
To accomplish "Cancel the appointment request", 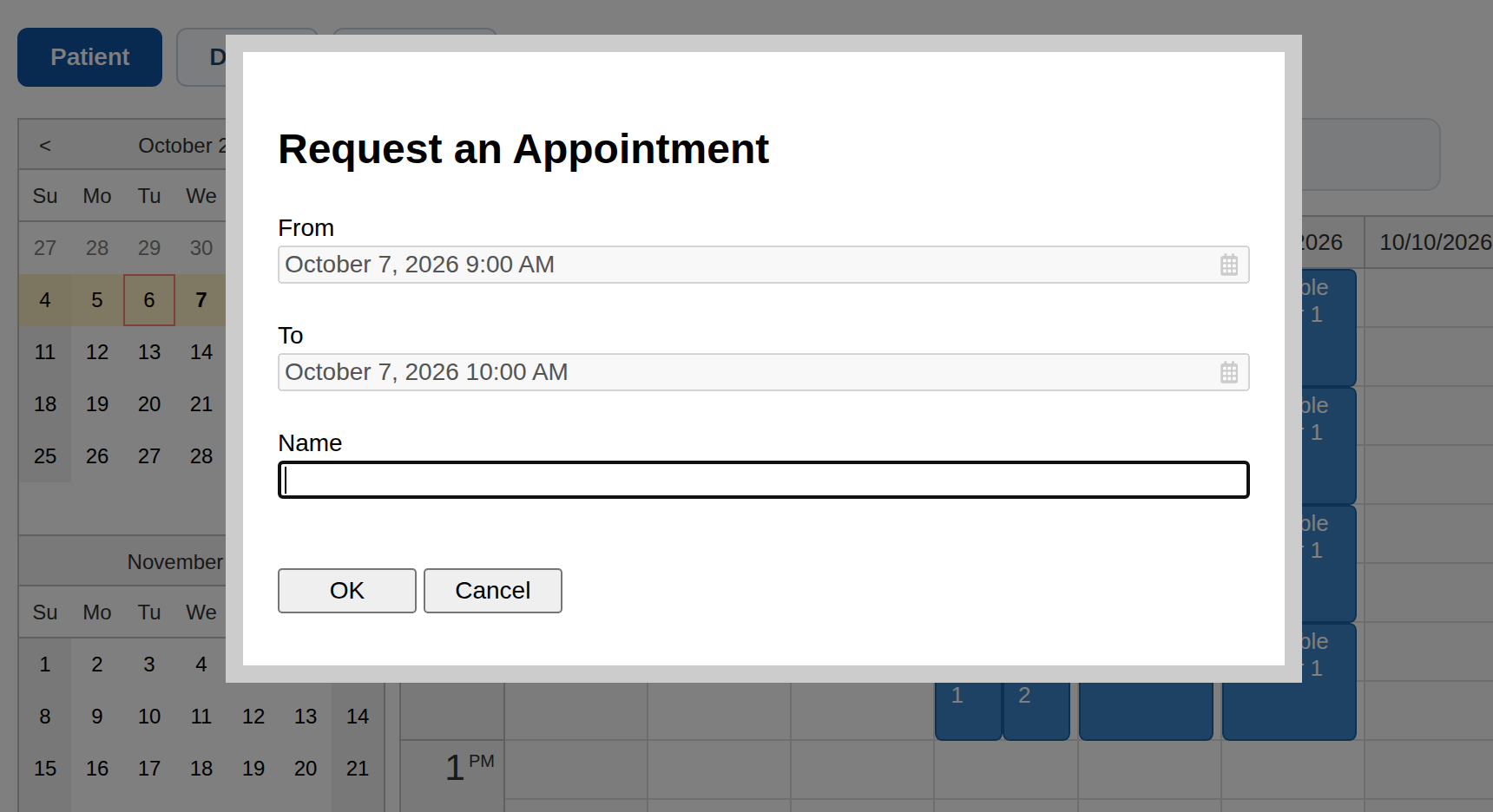I will [x=493, y=591].
